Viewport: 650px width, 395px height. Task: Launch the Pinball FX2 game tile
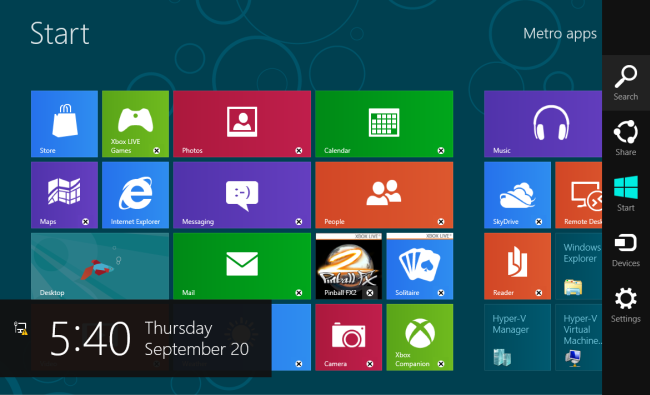349,266
